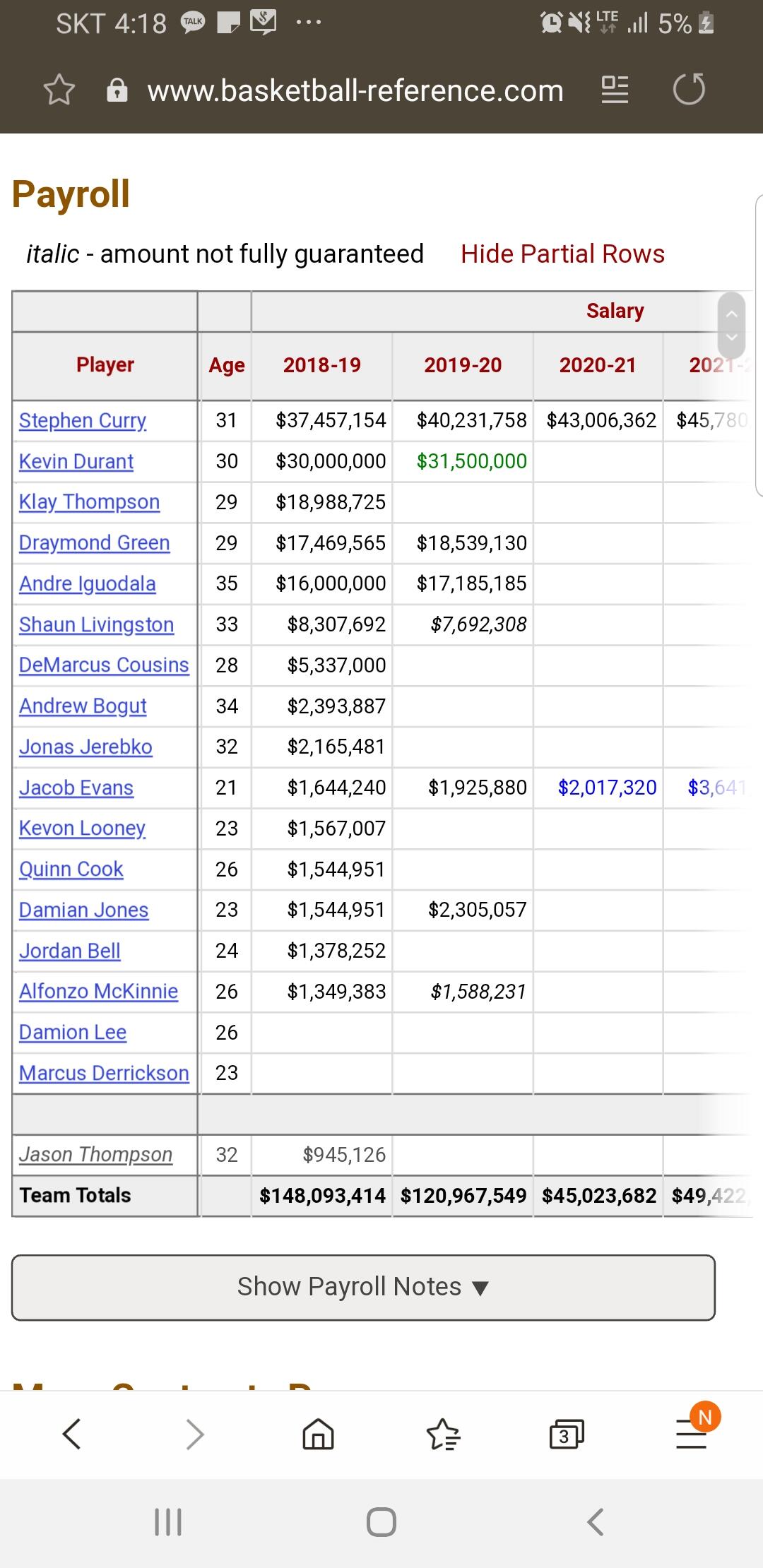Select Alfonzo McKinnie's italic $1,588,231 amount
Screen dimensions: 763x1568
click(479, 992)
